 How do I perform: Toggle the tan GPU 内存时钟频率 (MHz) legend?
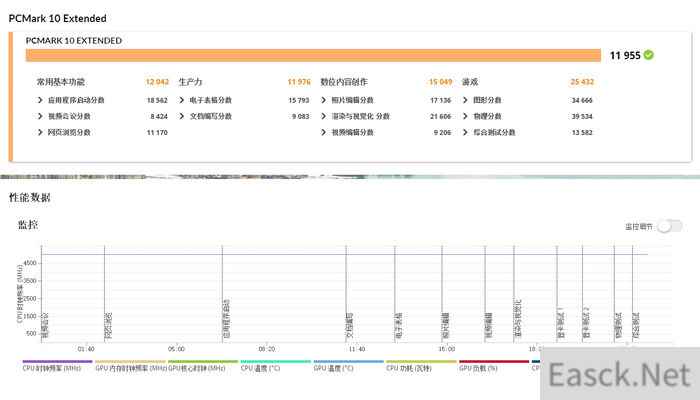[130, 366]
